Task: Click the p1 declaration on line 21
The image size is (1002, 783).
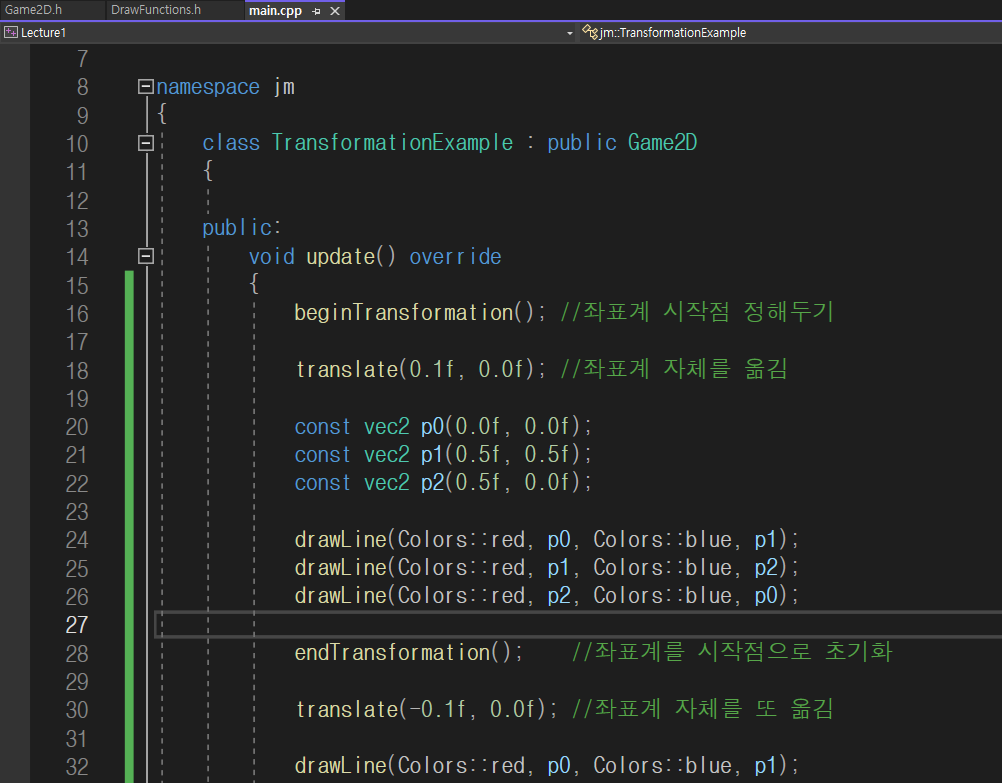Action: [x=443, y=454]
